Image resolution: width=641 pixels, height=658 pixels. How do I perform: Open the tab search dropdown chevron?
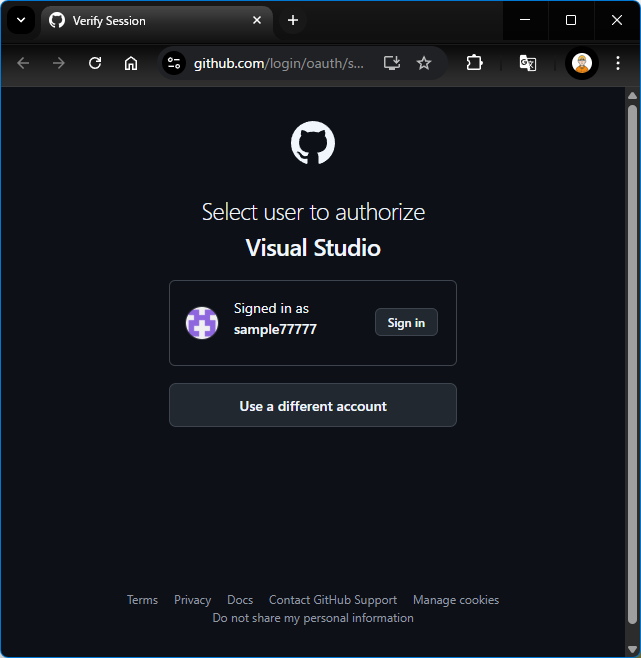pyautogui.click(x=21, y=20)
